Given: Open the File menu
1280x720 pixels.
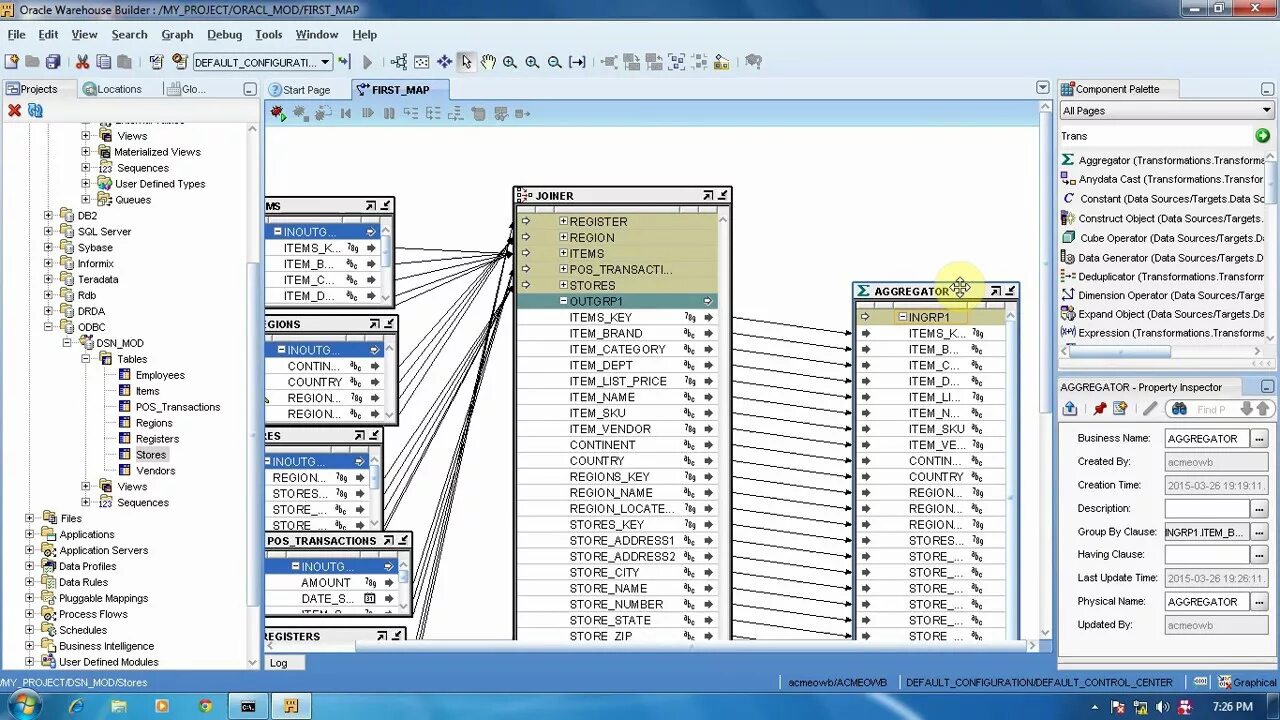Looking at the screenshot, I should pos(16,34).
